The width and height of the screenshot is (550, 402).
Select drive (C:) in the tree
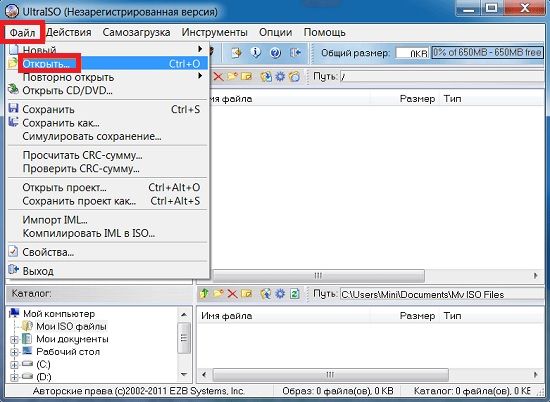43,364
